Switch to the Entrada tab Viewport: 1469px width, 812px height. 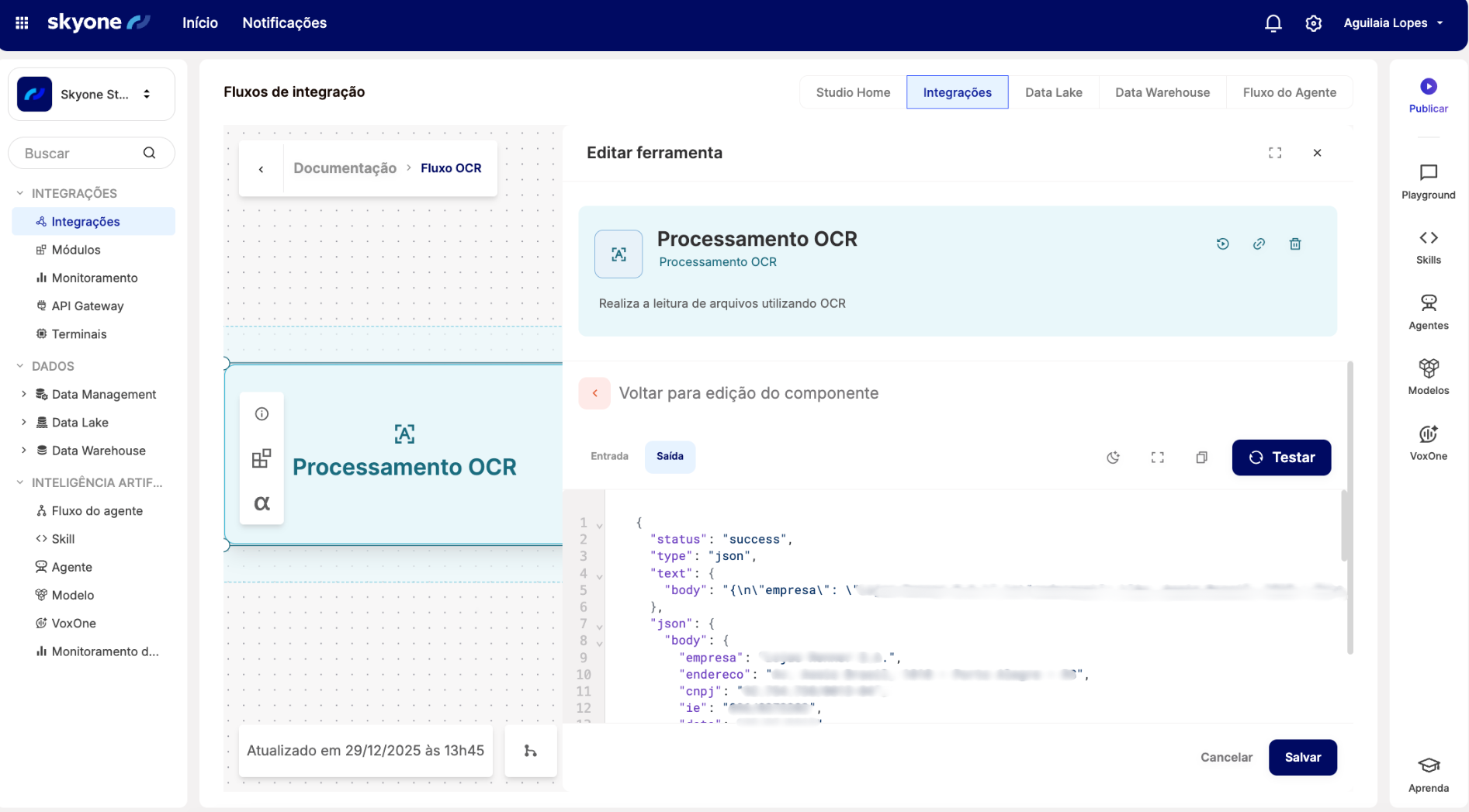click(x=609, y=457)
